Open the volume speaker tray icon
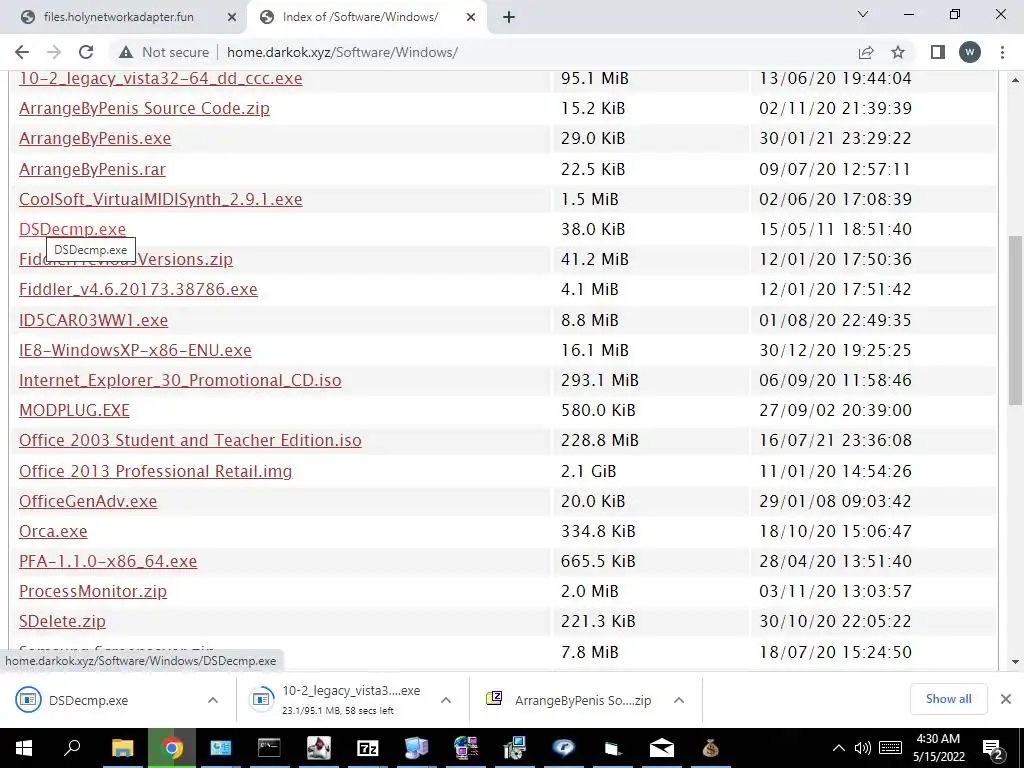Image resolution: width=1024 pixels, height=768 pixels. (863, 748)
